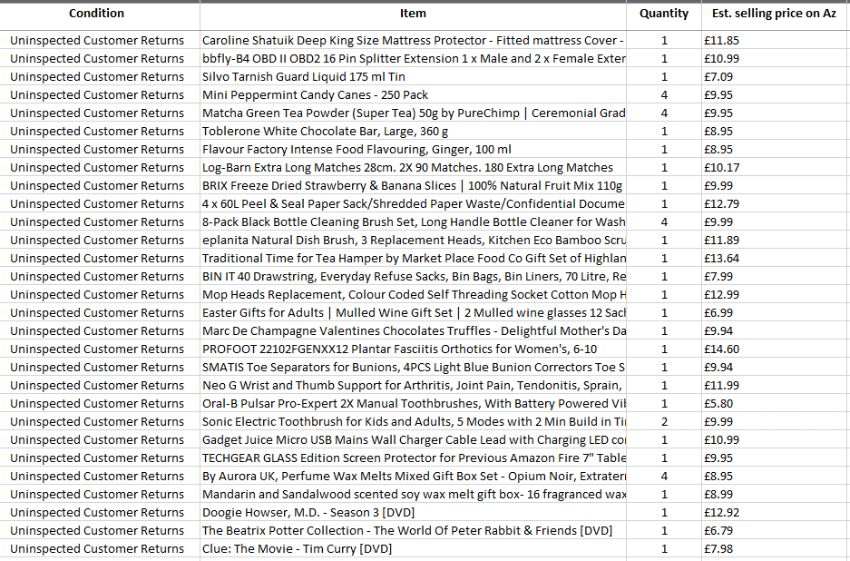Select quantity 4 in Matcha Green Tea row
The width and height of the screenshot is (850, 561).
click(664, 113)
